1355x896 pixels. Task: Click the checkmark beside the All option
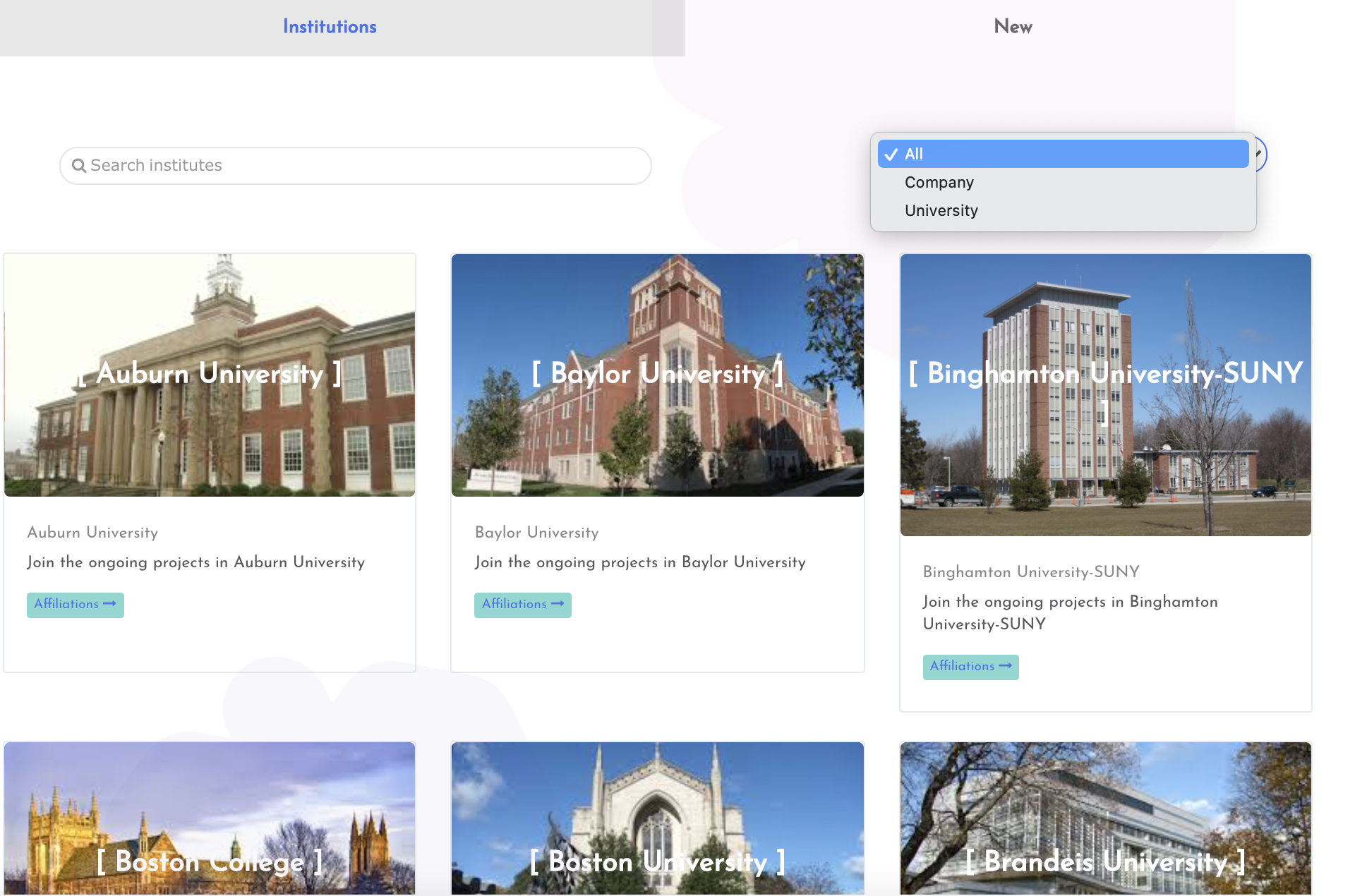coord(891,155)
